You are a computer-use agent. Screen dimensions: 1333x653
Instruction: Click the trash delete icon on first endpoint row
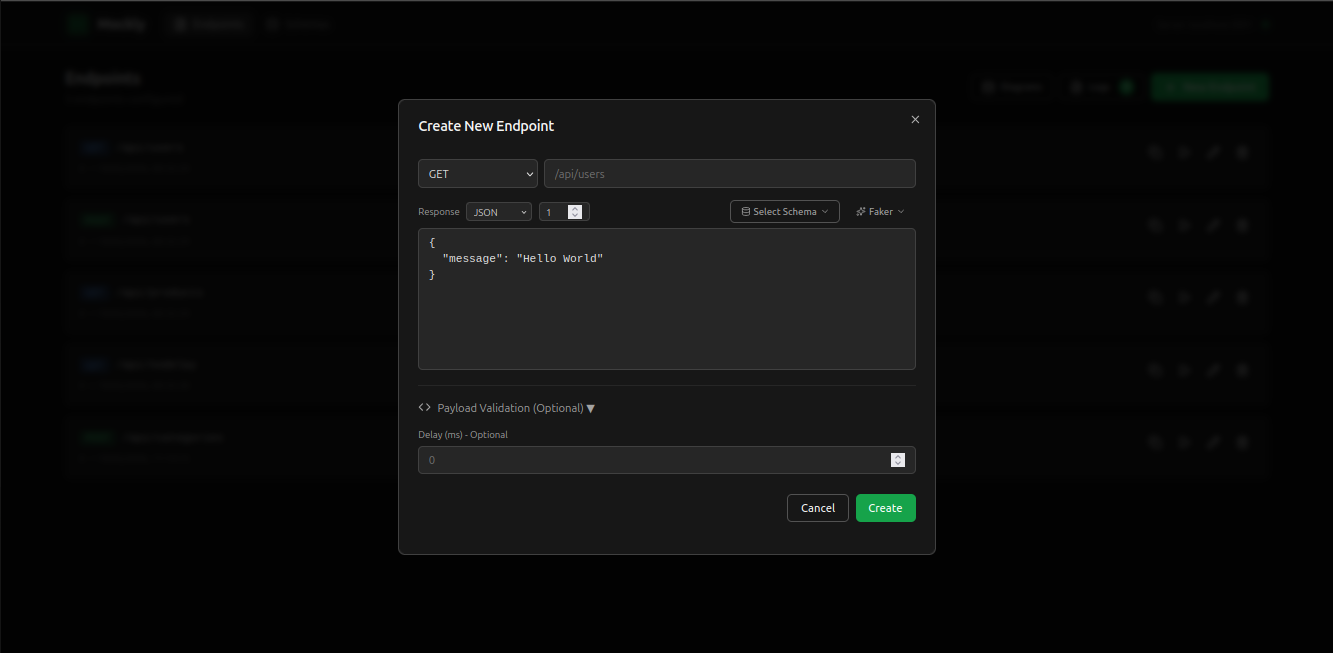pos(1243,153)
